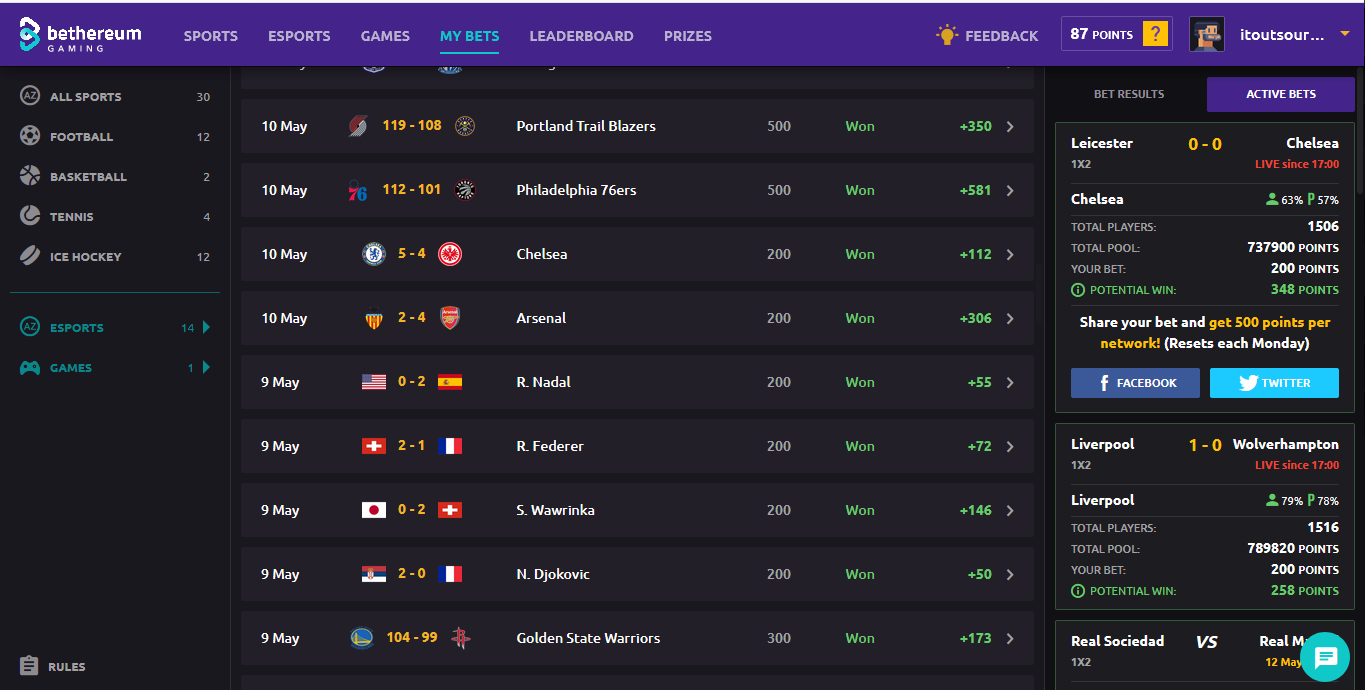Open the Prizes menu item
Screen dimensions: 1365x690
pyautogui.click(x=688, y=36)
